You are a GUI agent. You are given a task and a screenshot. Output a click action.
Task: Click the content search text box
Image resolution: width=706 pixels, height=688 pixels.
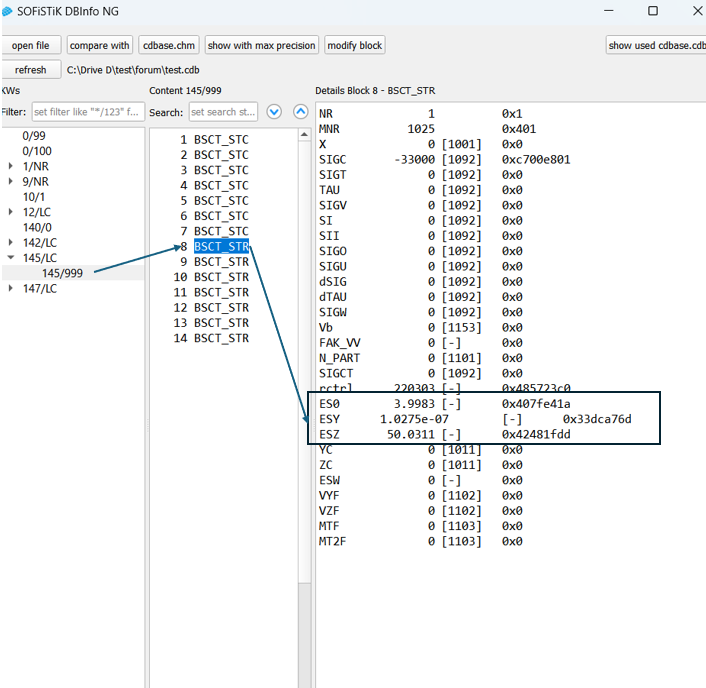(x=222, y=112)
